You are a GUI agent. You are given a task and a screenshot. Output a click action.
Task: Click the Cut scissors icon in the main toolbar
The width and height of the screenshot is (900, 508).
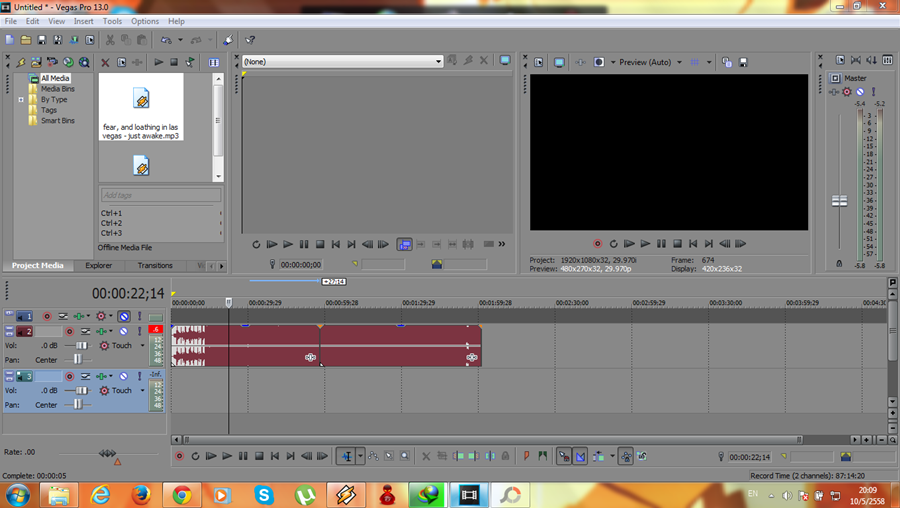[x=110, y=40]
